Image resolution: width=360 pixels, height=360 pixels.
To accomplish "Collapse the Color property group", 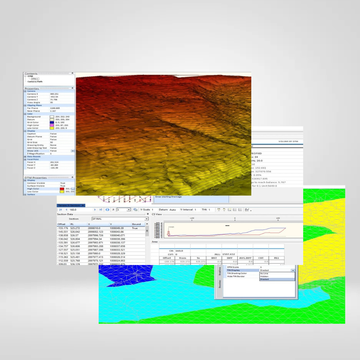I will pyautogui.click(x=25, y=114).
